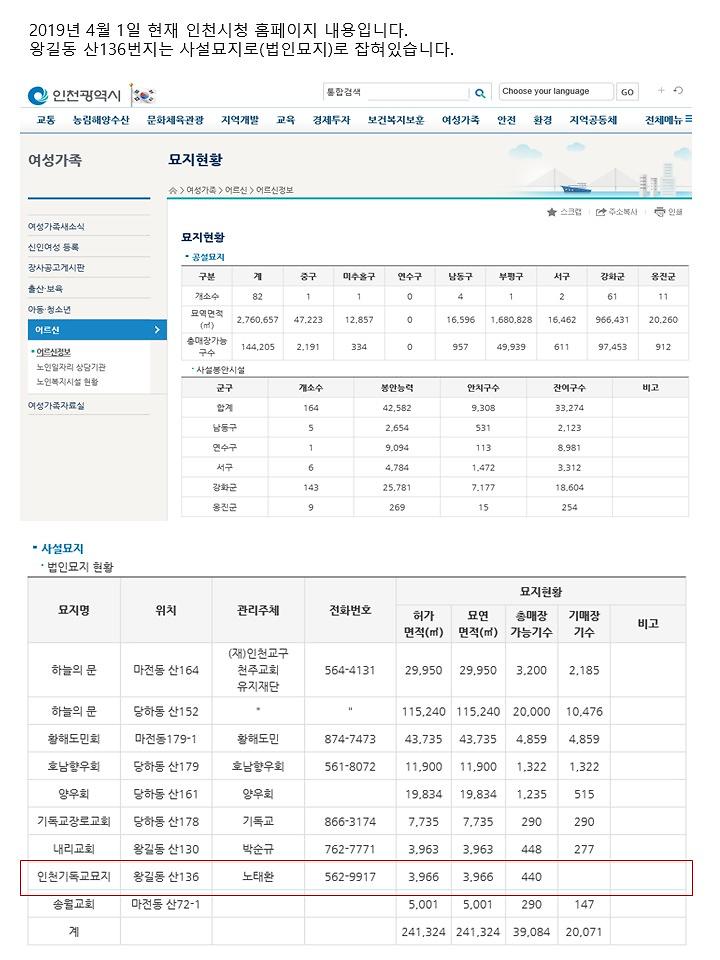Open the 안전 top menu

click(x=506, y=120)
